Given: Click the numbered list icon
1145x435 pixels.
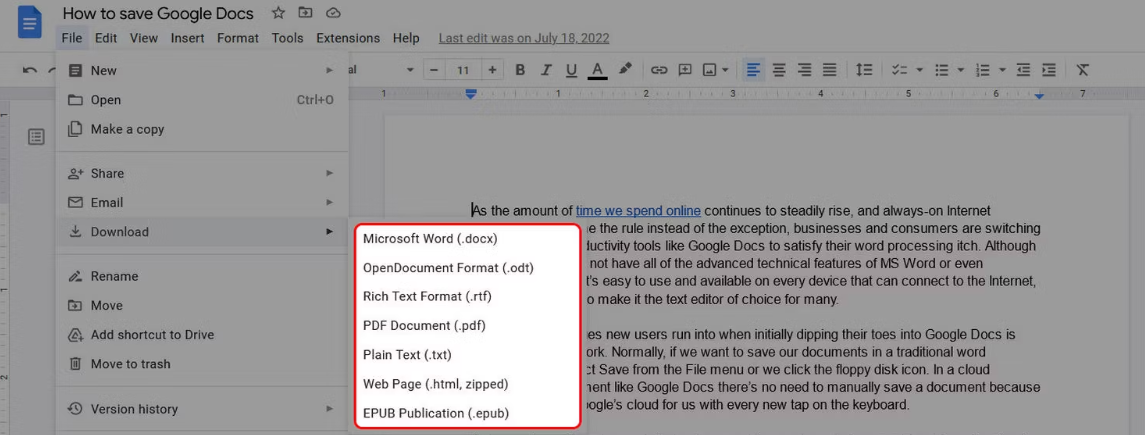Looking at the screenshot, I should tap(983, 70).
